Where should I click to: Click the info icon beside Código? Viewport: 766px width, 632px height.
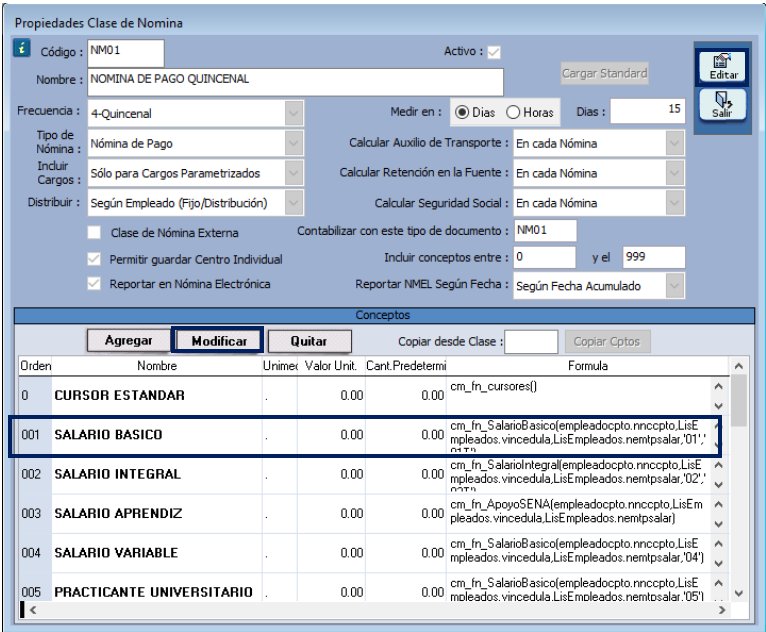(21, 48)
